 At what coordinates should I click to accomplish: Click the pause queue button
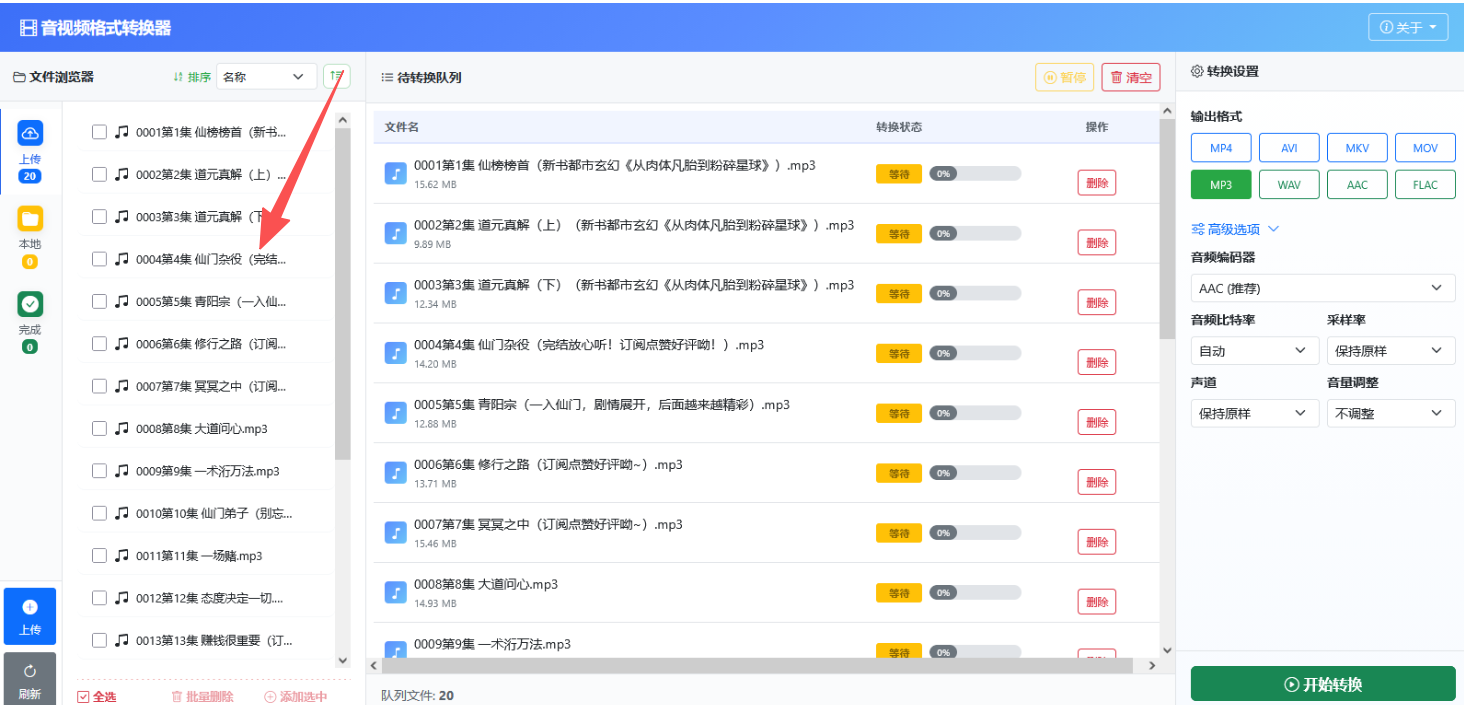(1064, 77)
